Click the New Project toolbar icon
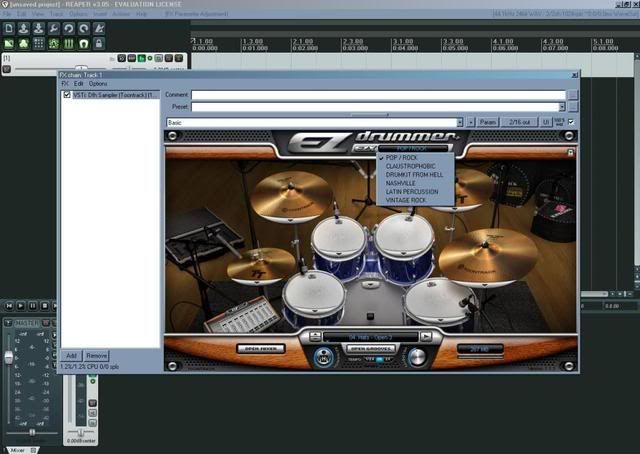The height and width of the screenshot is (454, 640). click(9, 28)
